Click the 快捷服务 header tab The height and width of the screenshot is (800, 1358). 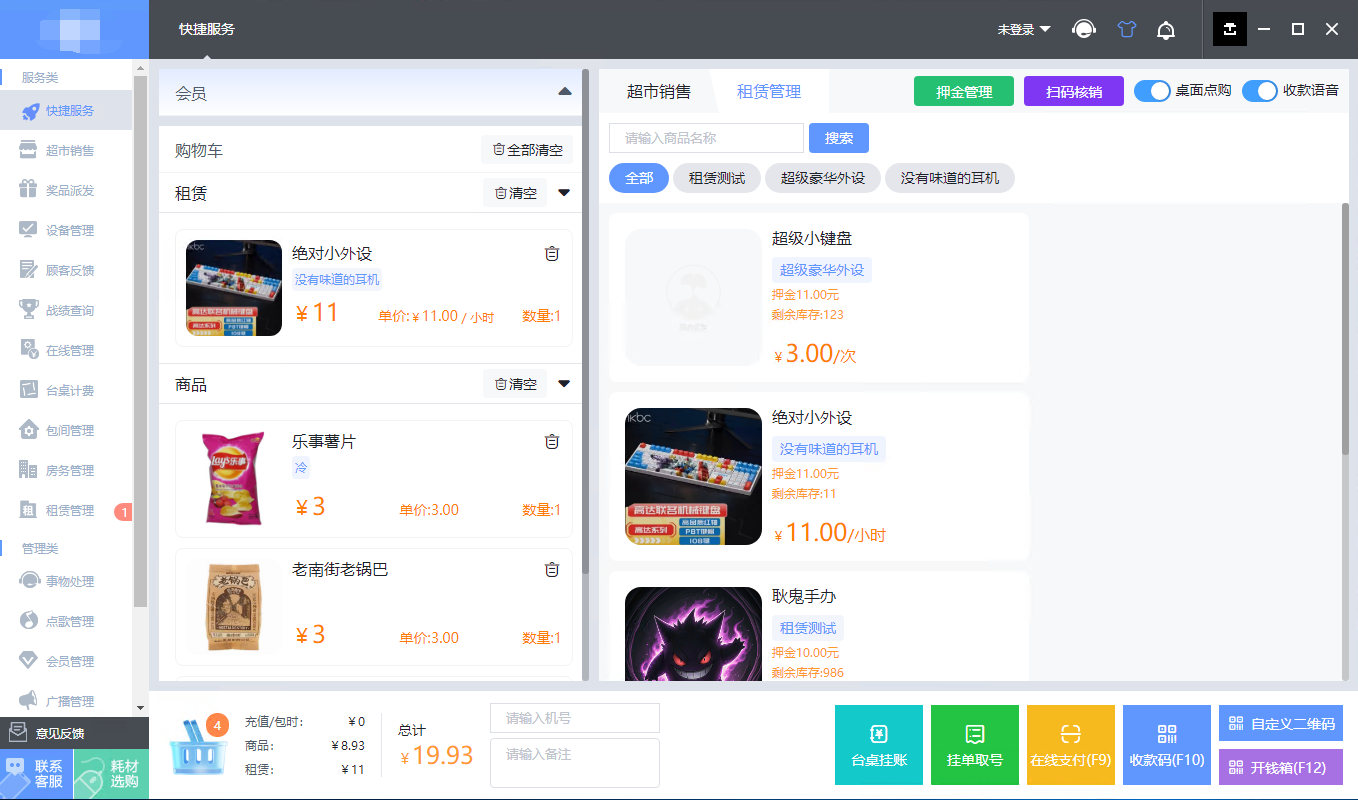pyautogui.click(x=207, y=29)
